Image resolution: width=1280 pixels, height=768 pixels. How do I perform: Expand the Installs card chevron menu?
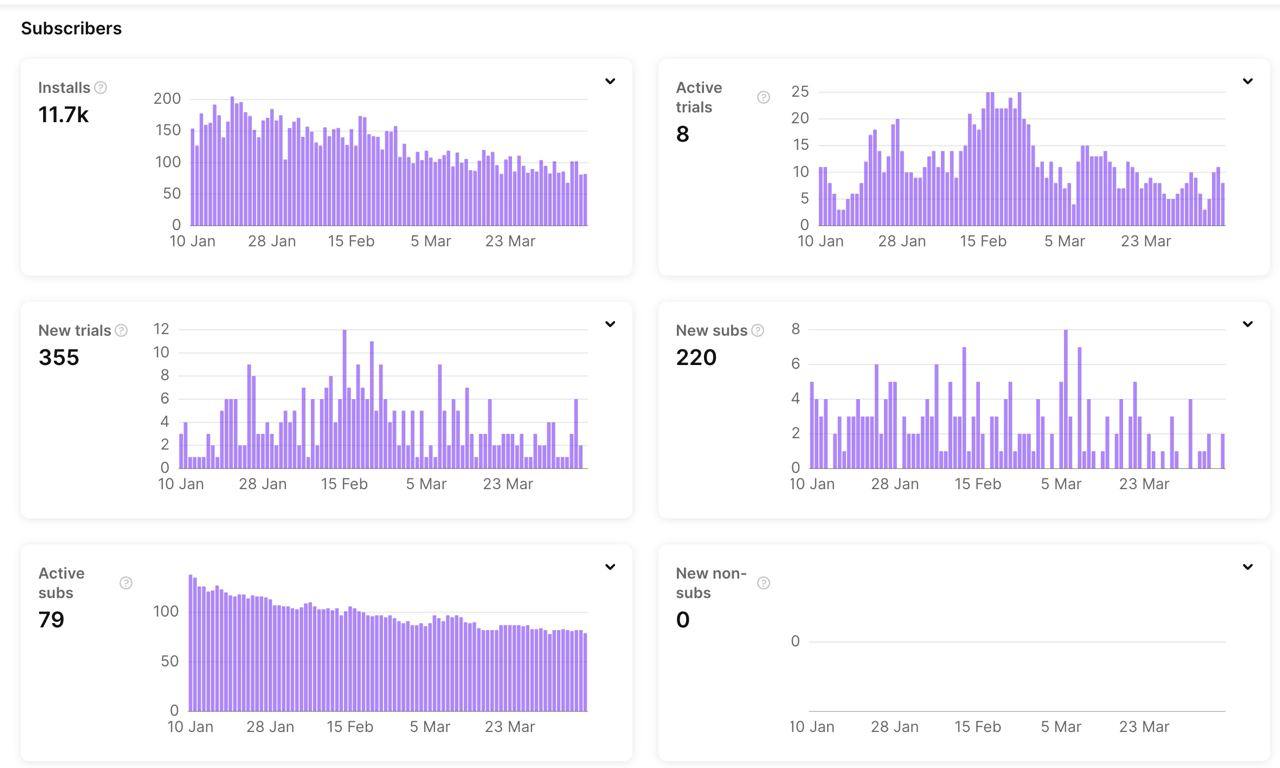[610, 81]
